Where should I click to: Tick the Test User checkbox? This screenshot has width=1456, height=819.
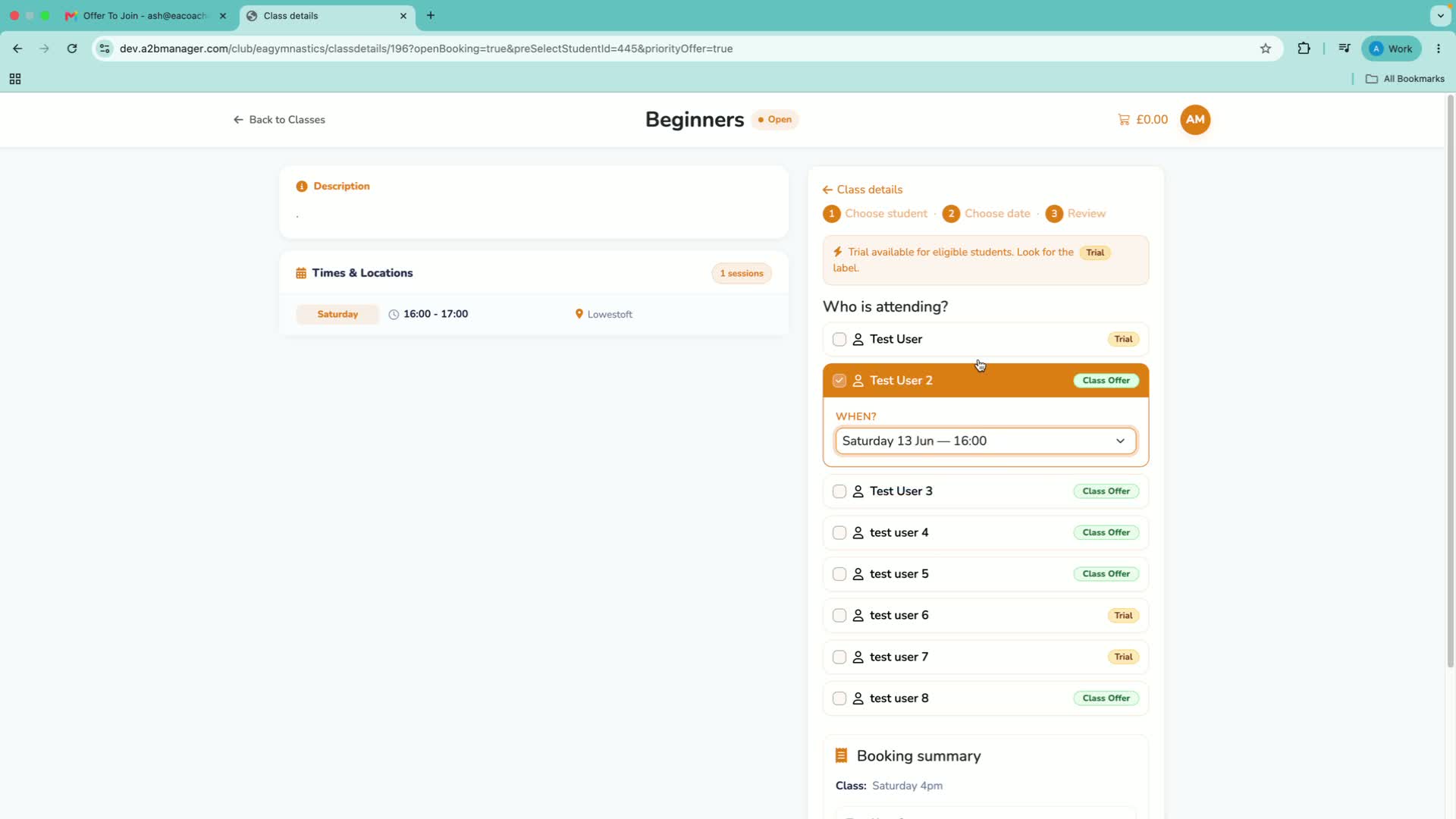[x=839, y=340]
